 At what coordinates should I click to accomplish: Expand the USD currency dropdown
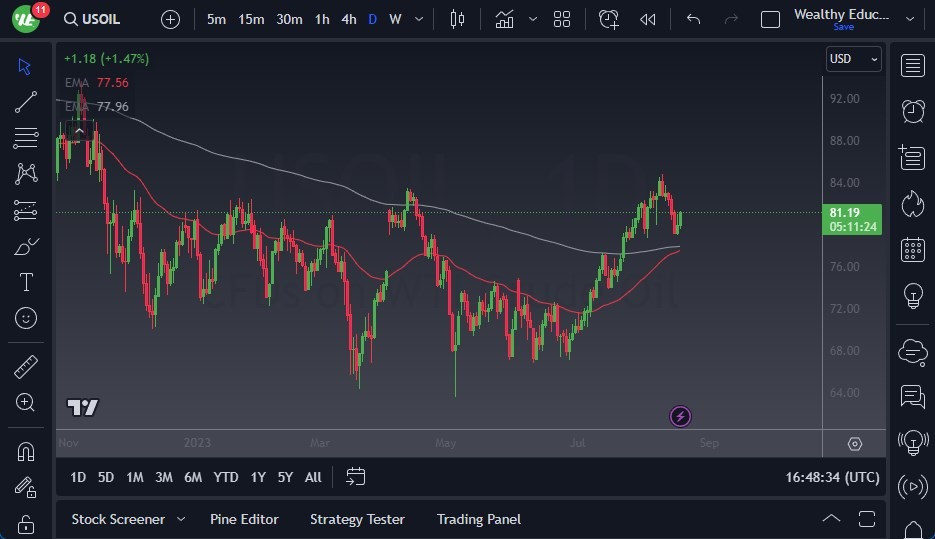coord(854,59)
